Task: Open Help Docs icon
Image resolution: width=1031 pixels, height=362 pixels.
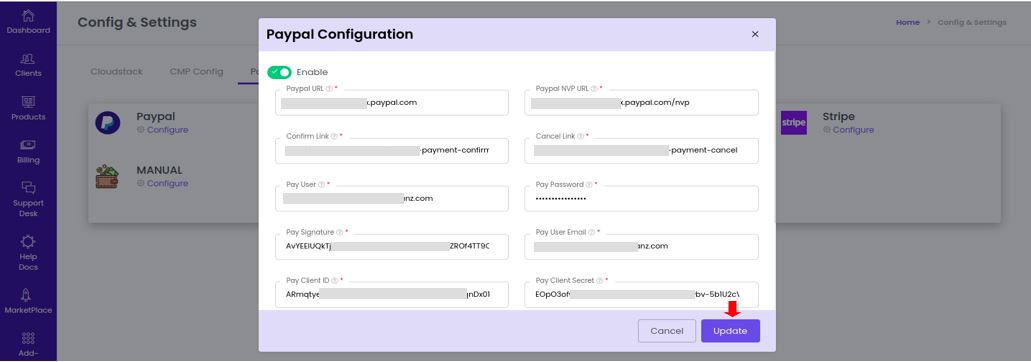Action: [28, 242]
